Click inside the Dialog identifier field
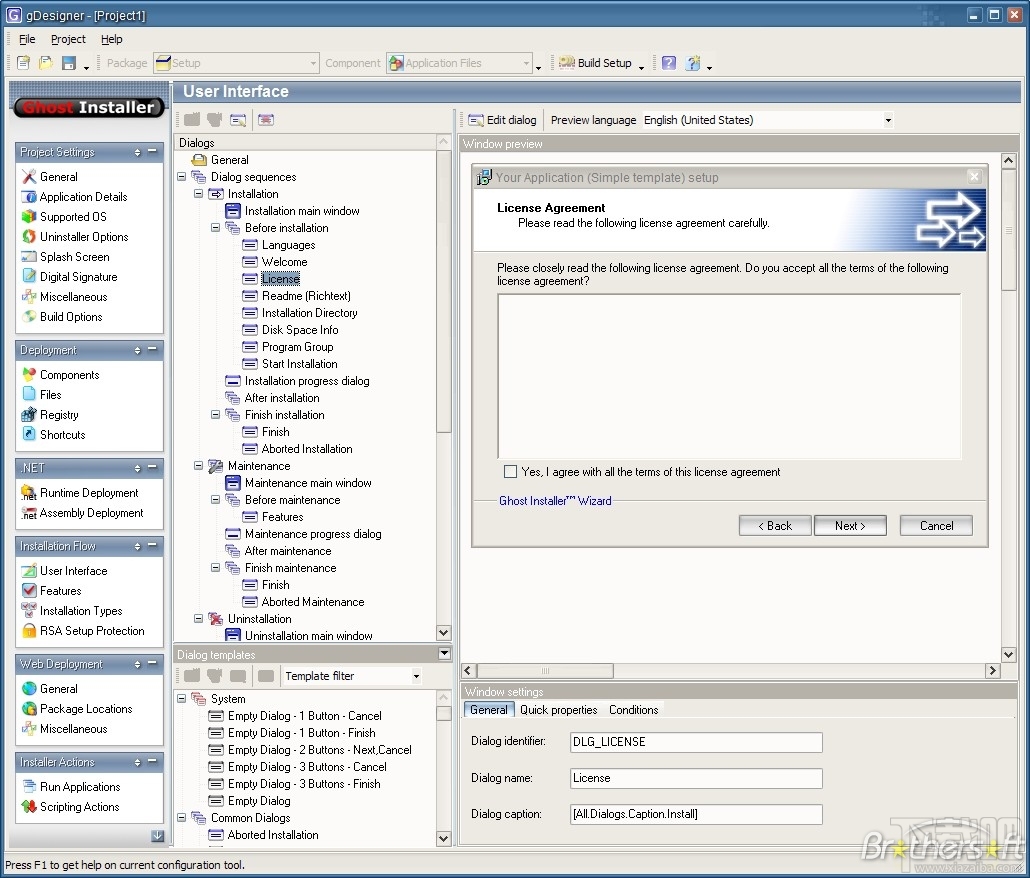 695,742
